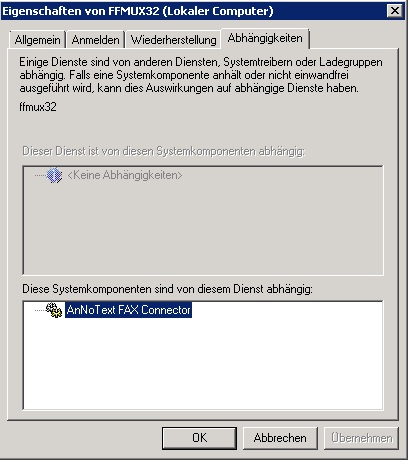This screenshot has width=410, height=465.
Task: Click the dotted tree line before the info icon
Action: click(40, 175)
